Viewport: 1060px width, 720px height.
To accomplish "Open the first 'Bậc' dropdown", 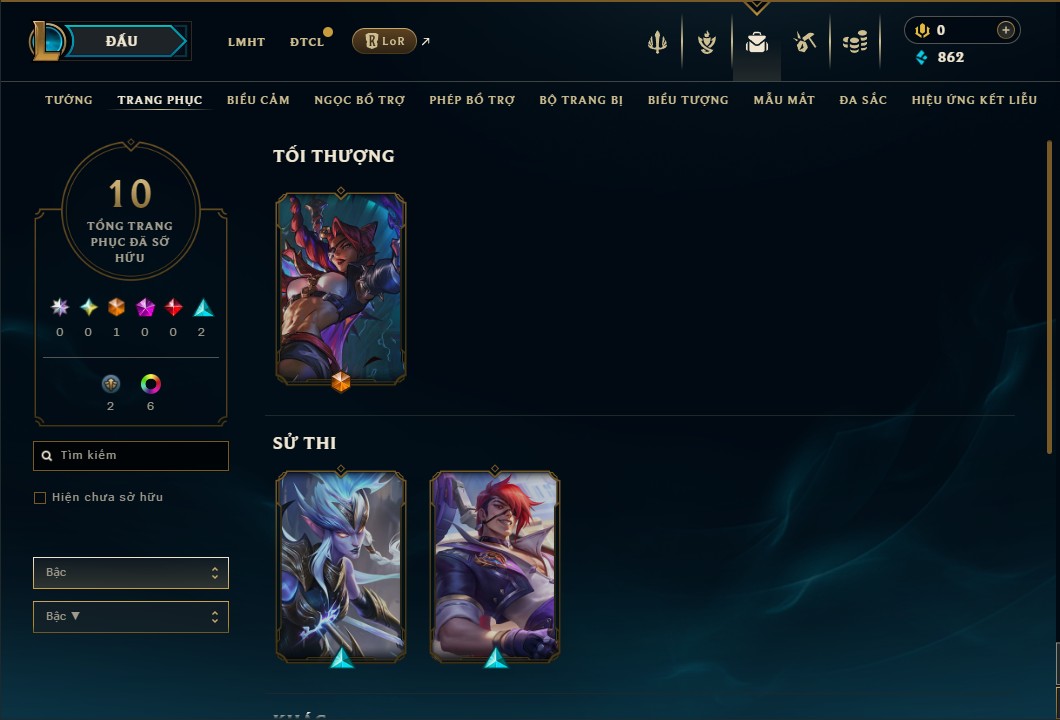I will (x=131, y=573).
